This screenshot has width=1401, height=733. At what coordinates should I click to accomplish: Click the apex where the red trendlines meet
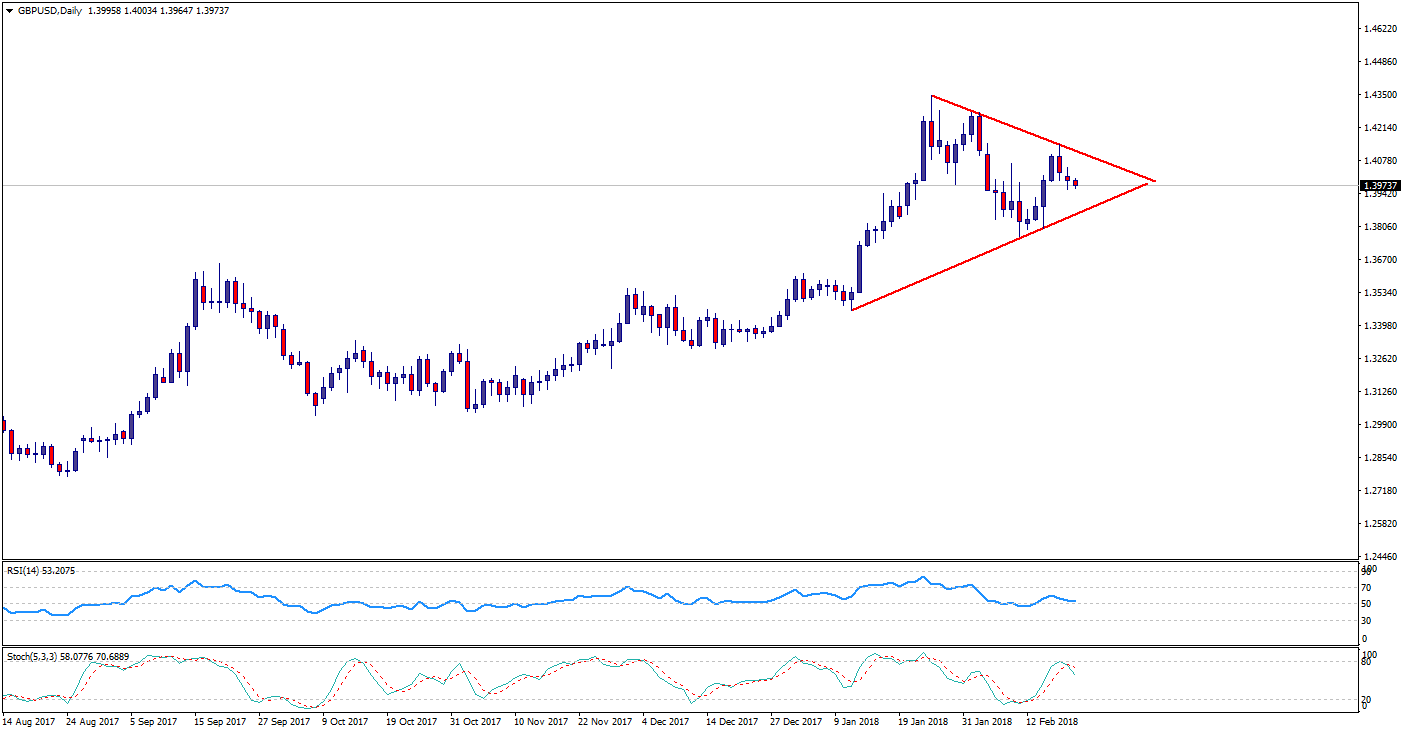[1155, 181]
